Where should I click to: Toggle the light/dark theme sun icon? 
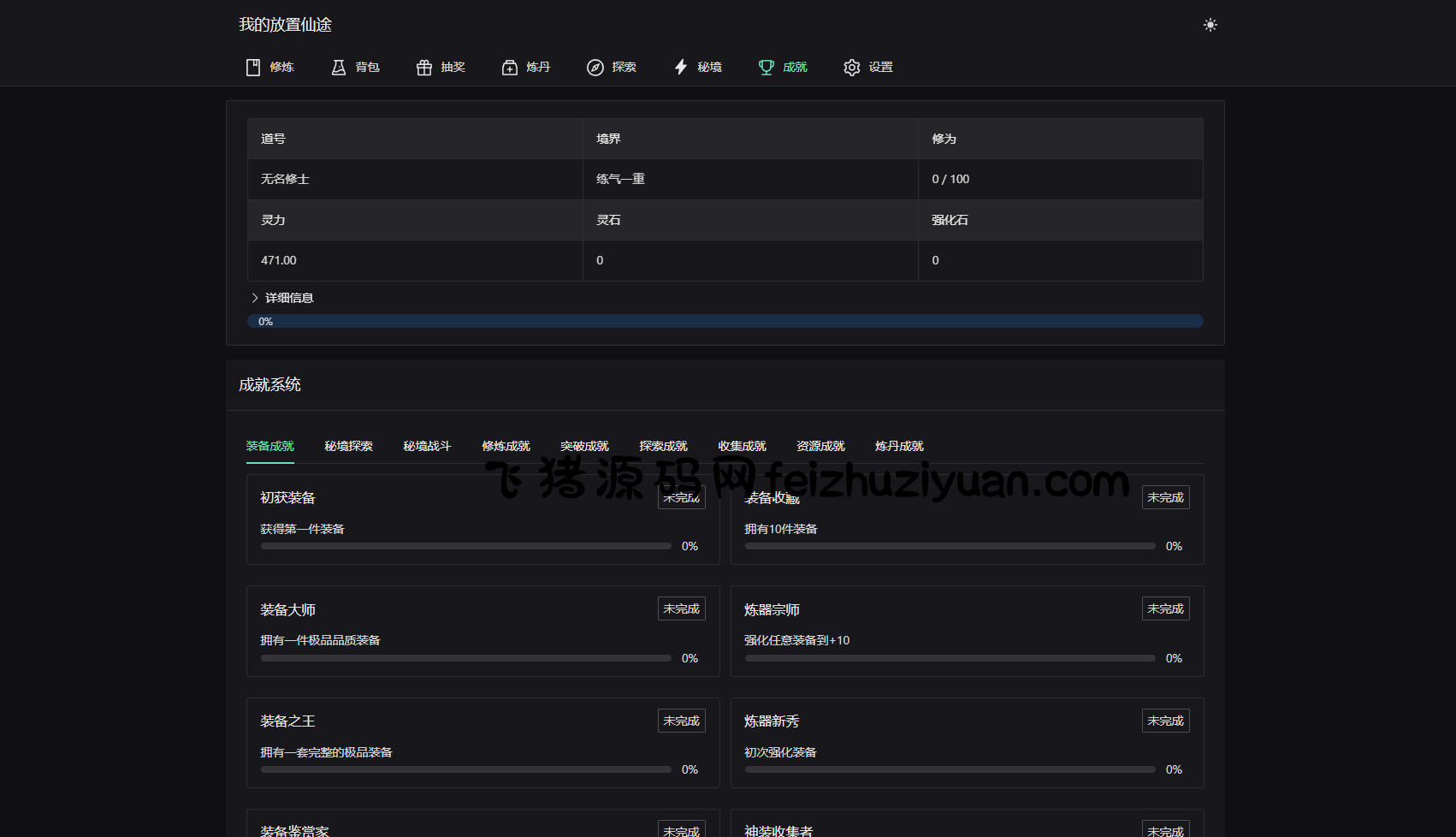[1210, 25]
